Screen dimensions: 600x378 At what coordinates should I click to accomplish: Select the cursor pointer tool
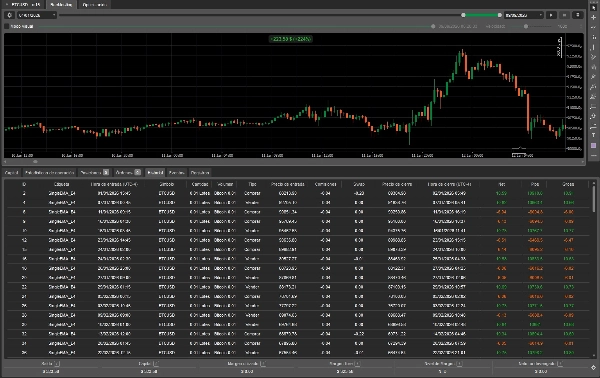tap(593, 8)
